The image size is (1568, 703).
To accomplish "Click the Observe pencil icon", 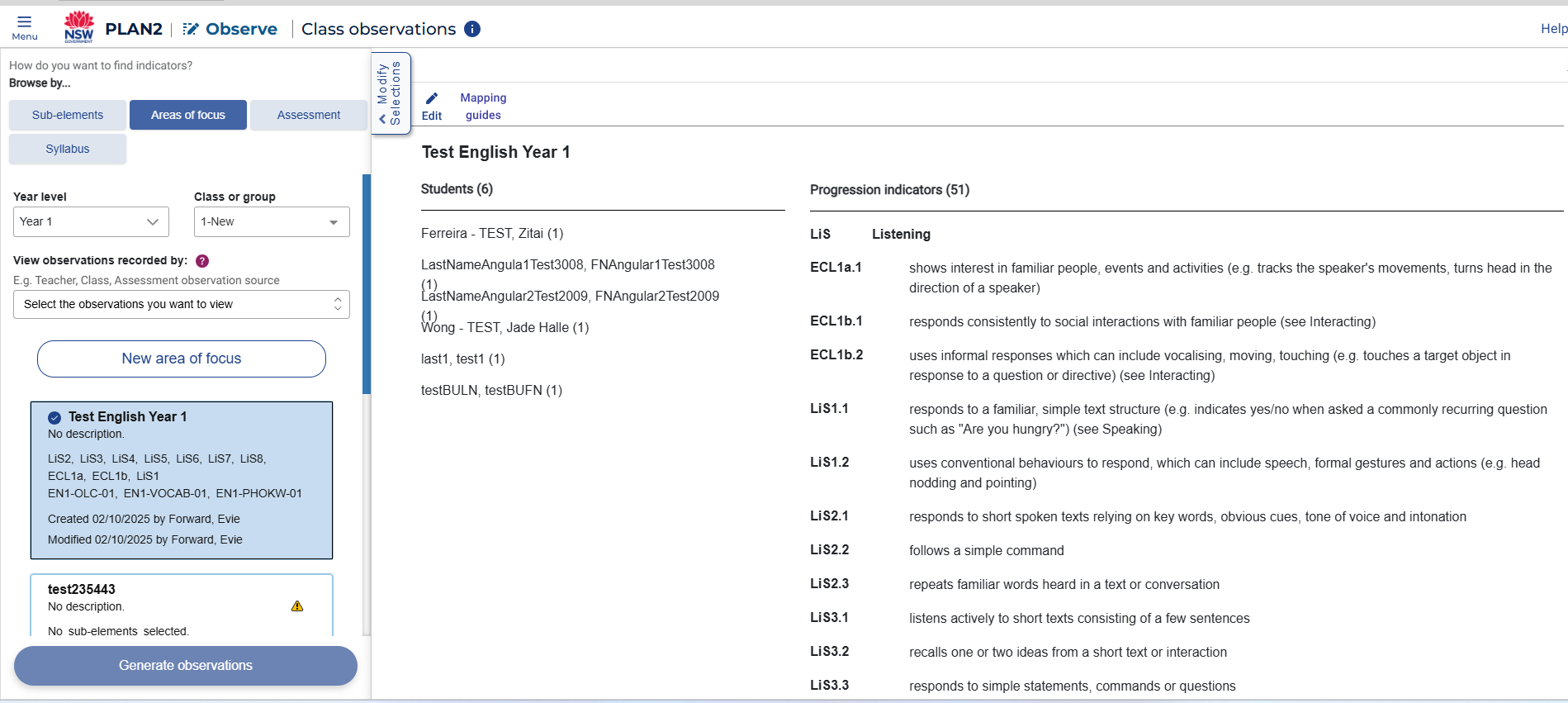I will tap(191, 29).
